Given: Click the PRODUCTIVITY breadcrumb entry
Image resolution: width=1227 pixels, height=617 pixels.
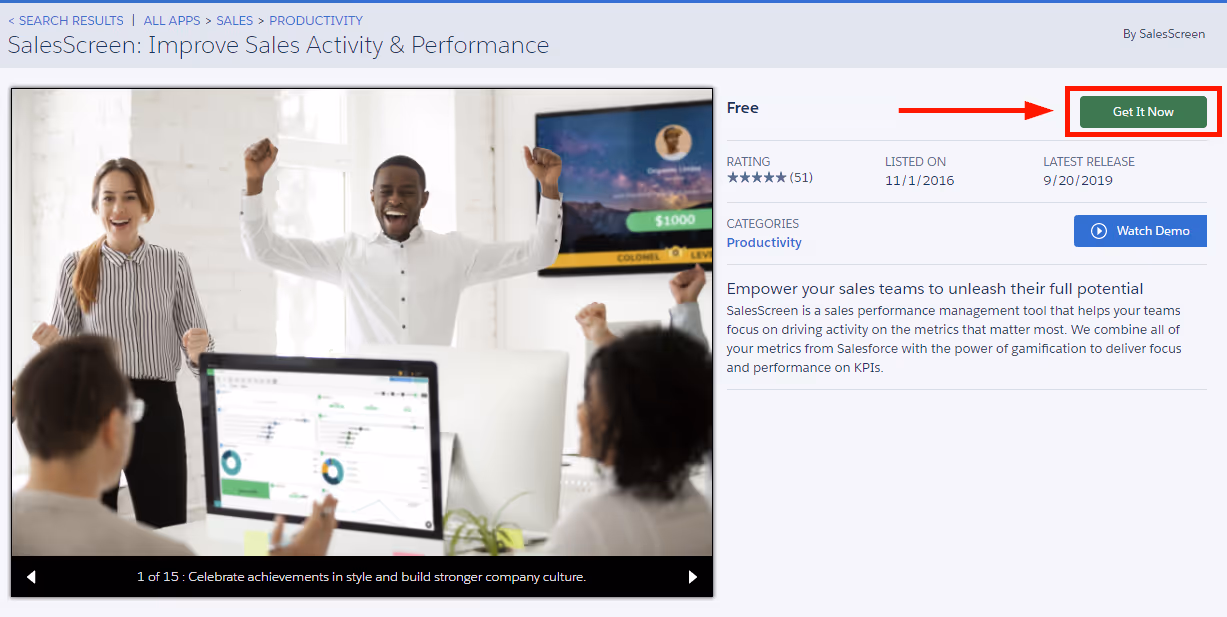Looking at the screenshot, I should (x=315, y=20).
